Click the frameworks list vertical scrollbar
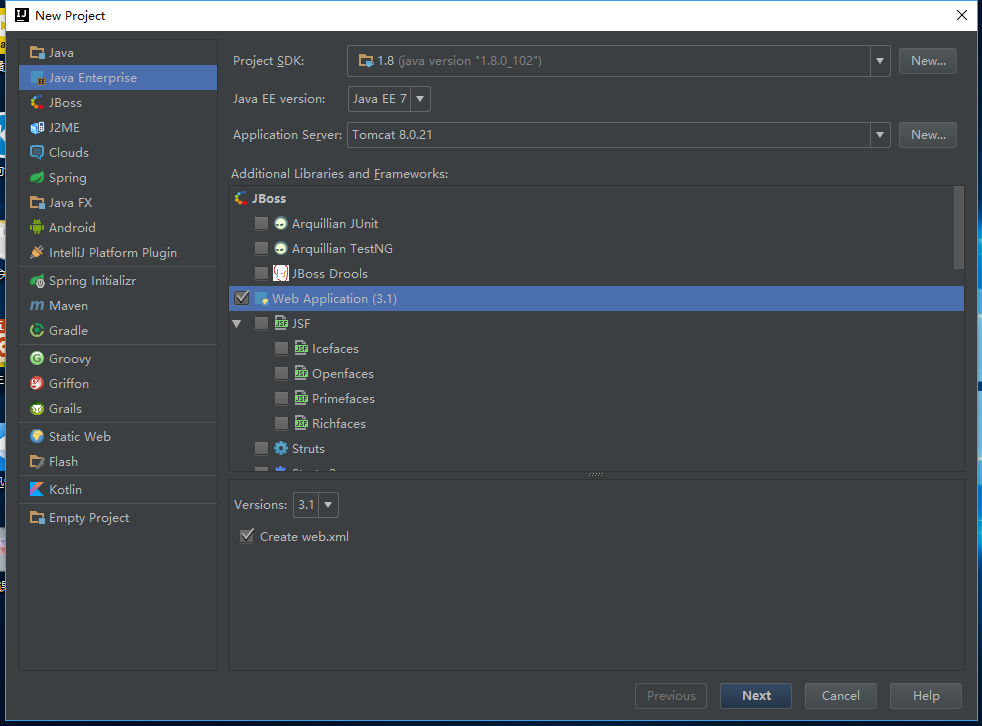 coord(958,227)
